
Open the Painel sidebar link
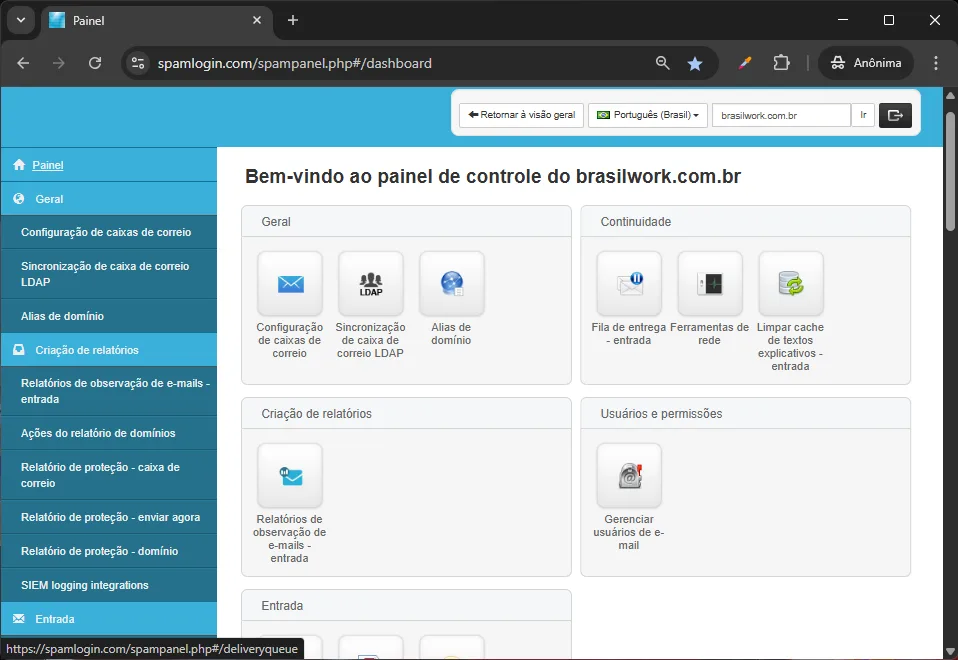coord(48,165)
